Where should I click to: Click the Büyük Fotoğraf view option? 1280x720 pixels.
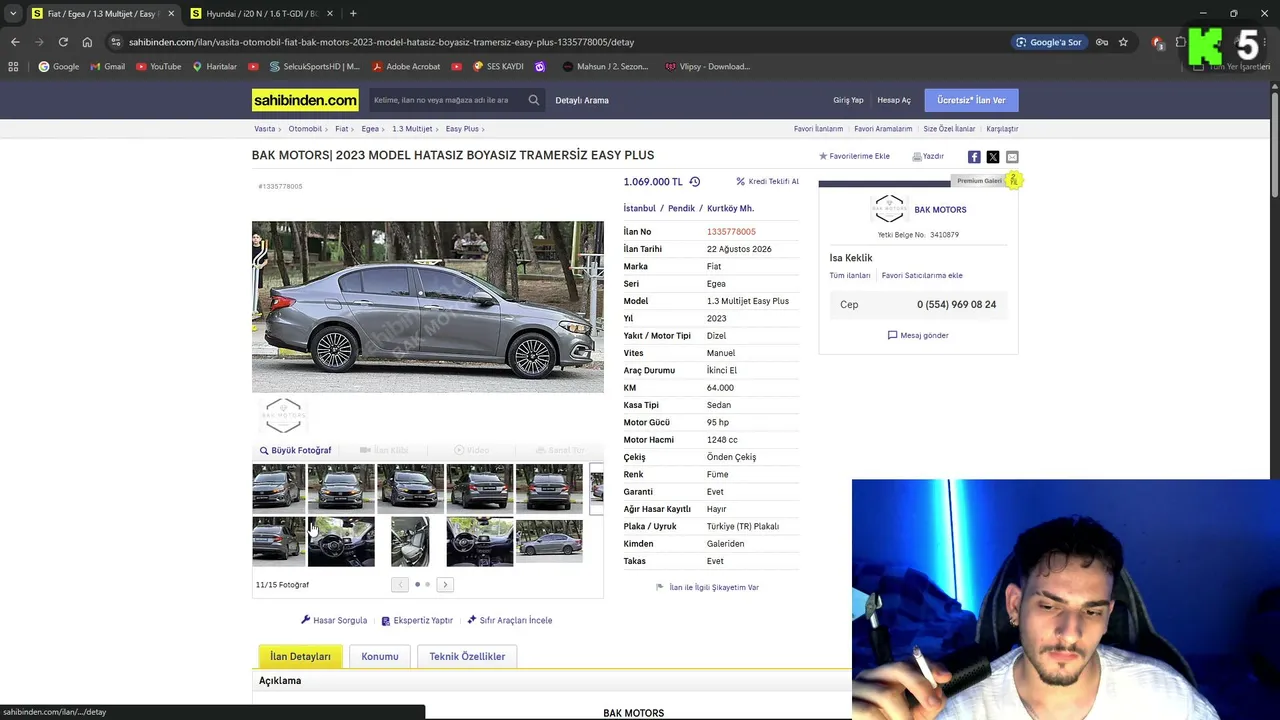(x=296, y=451)
